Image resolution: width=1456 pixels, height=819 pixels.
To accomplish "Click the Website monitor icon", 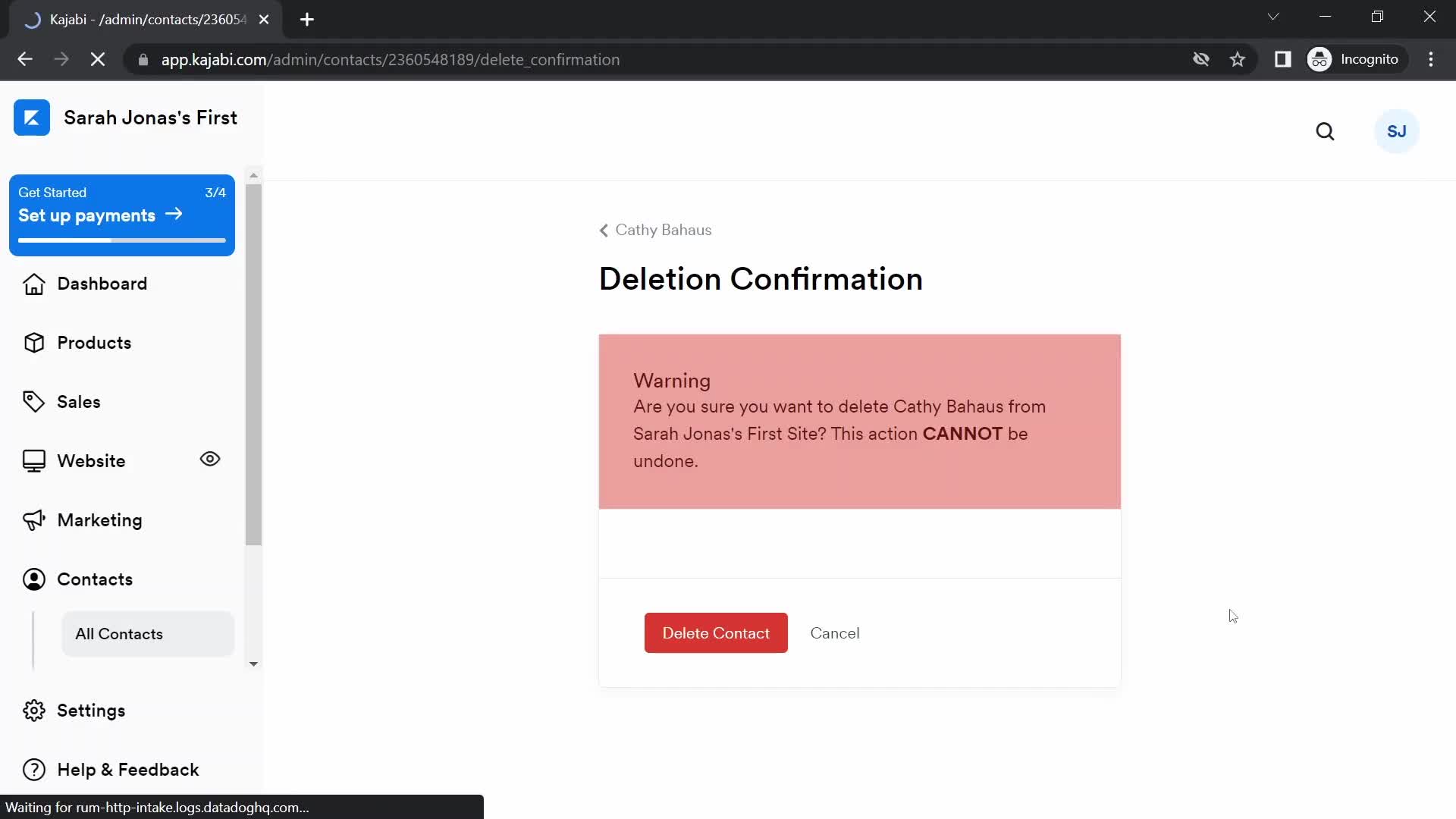I will coord(34,461).
